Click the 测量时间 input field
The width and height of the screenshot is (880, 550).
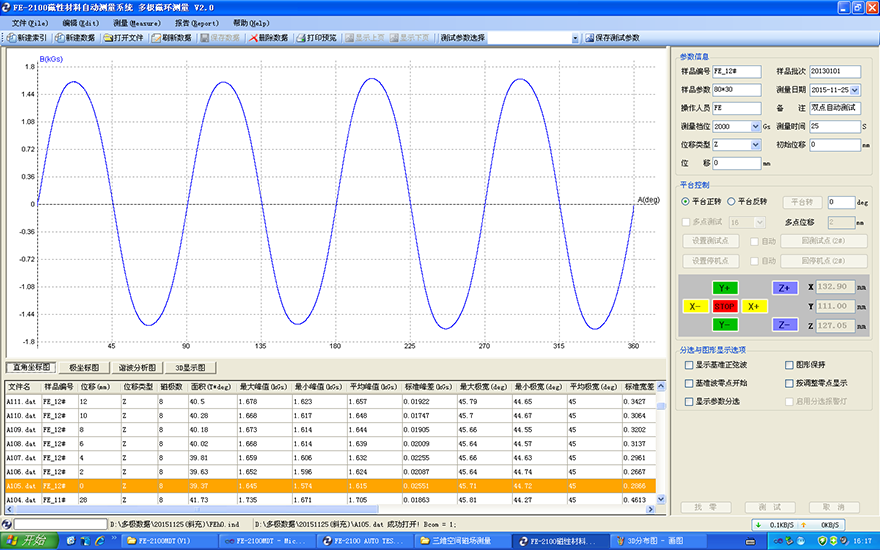click(x=835, y=127)
